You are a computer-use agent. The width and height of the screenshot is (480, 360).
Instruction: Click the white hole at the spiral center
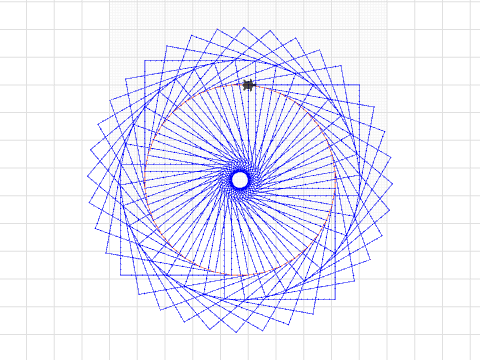point(240,180)
